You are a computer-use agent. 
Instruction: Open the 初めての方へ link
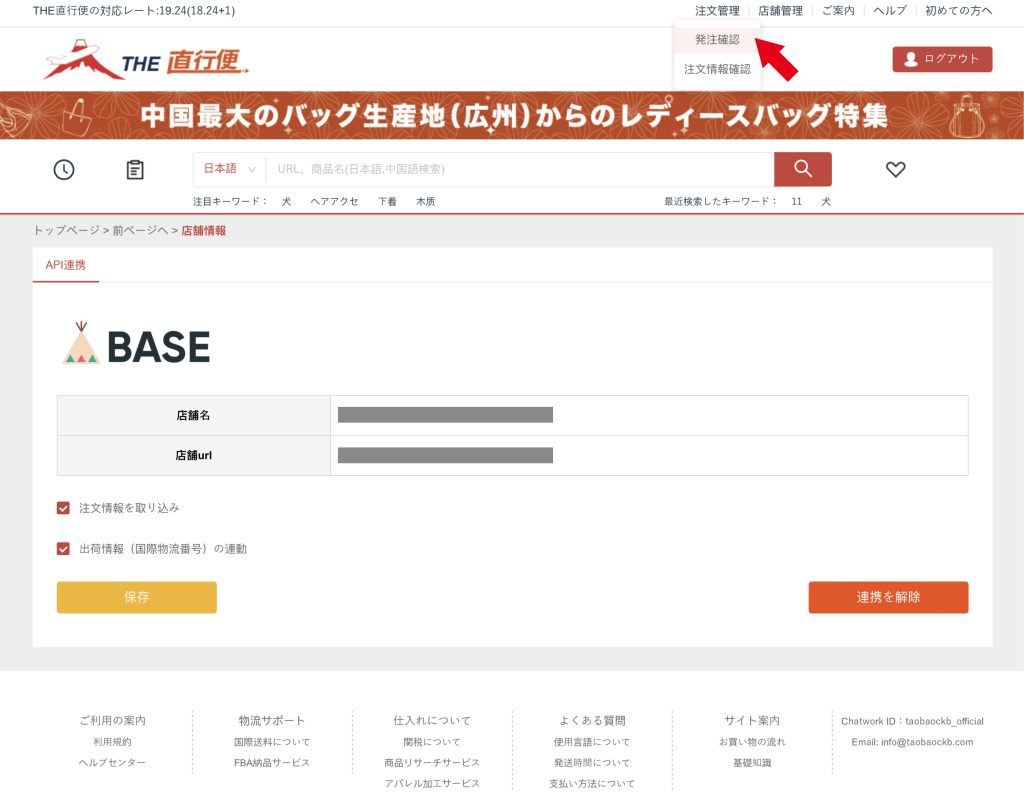[958, 10]
